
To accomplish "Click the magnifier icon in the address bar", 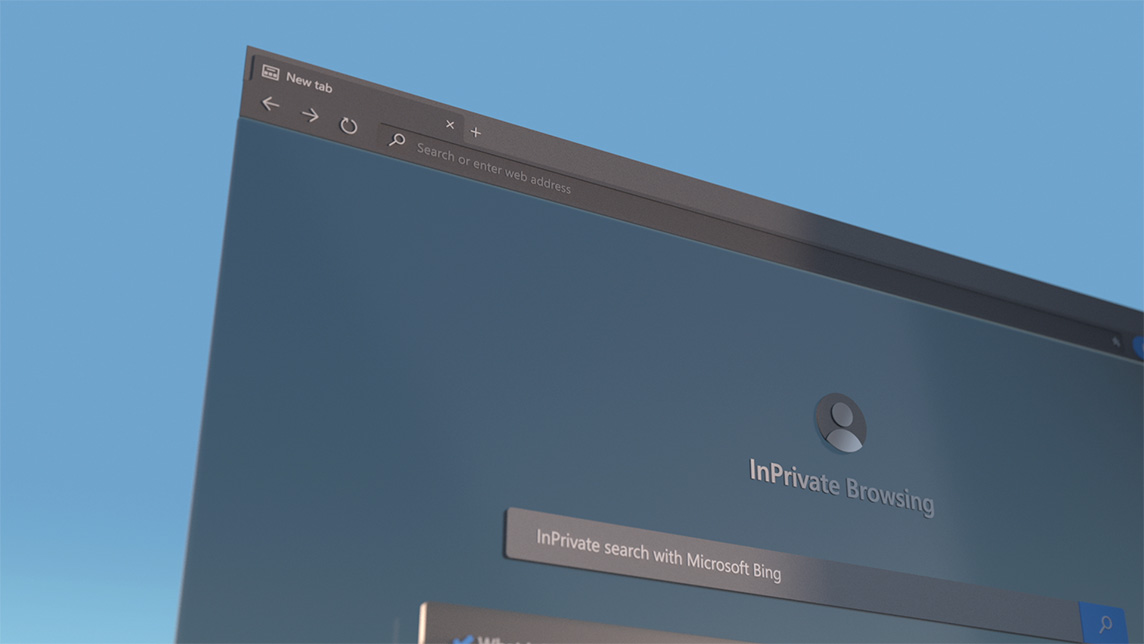I will pyautogui.click(x=397, y=139).
